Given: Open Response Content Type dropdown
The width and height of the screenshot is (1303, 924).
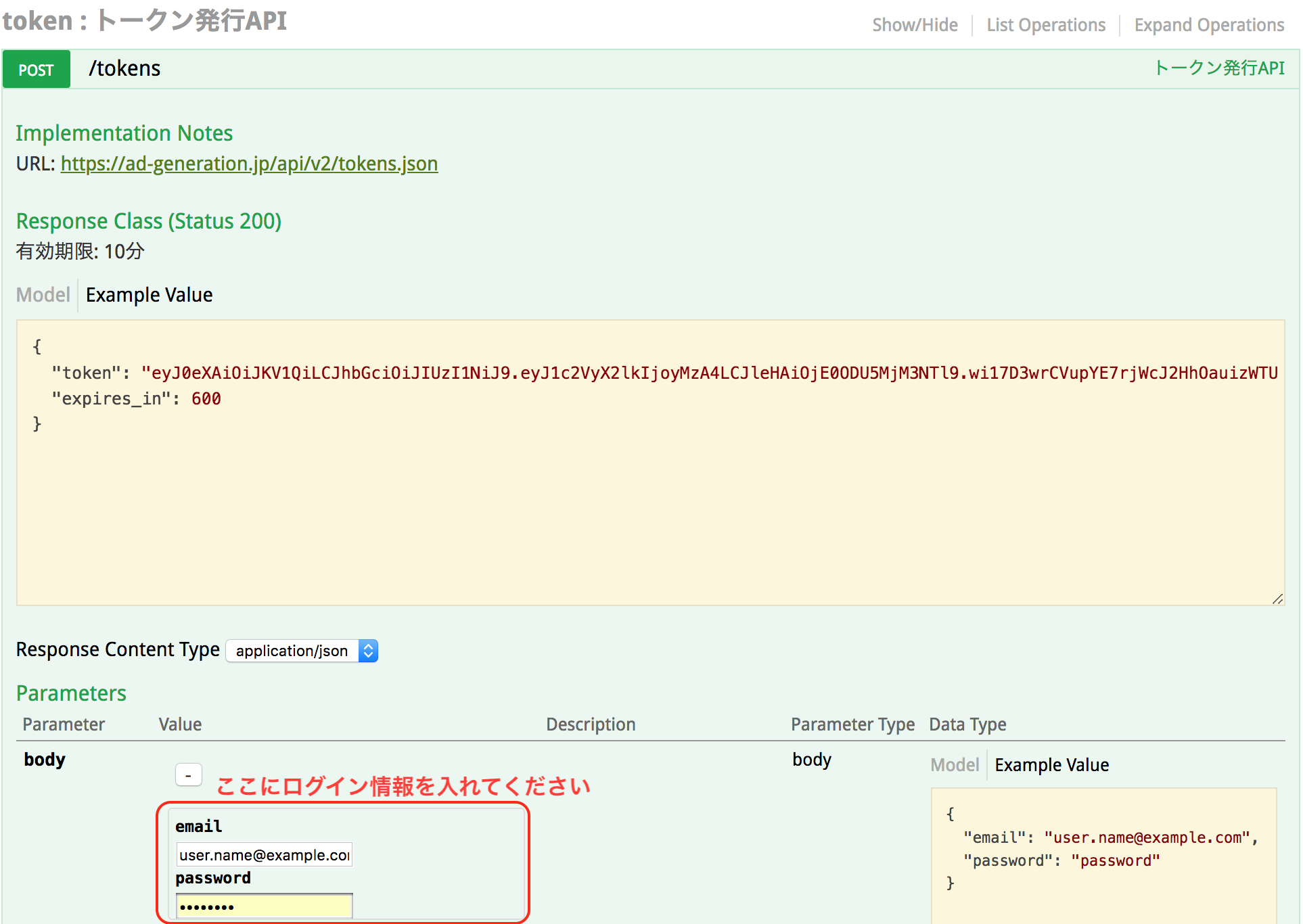Looking at the screenshot, I should click(292, 651).
